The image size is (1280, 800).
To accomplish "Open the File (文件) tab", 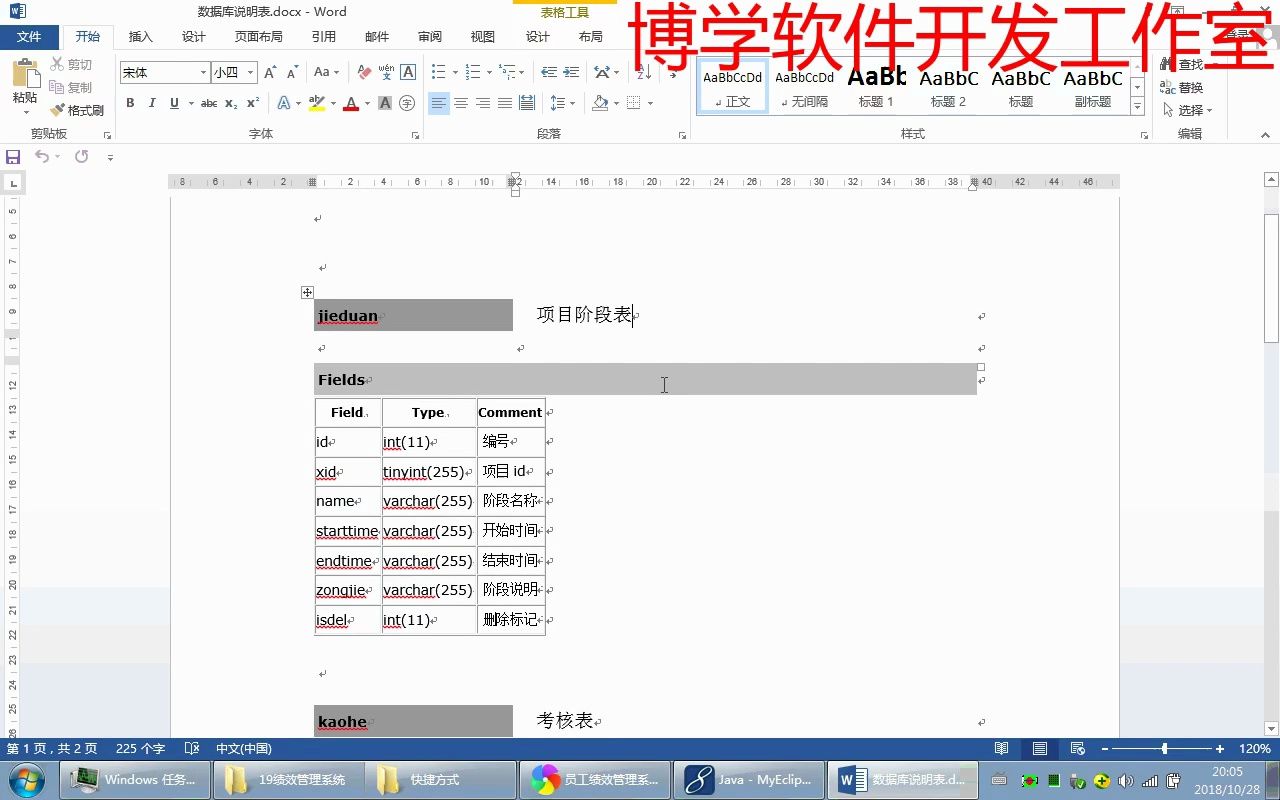I will click(x=29, y=36).
